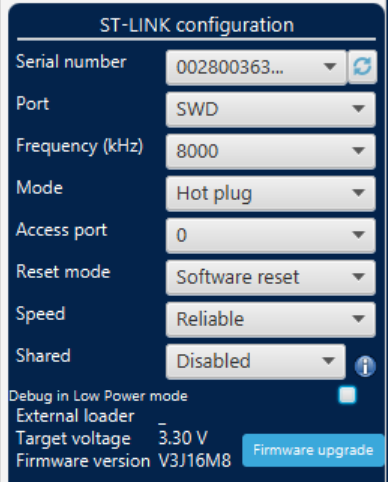This screenshot has width=388, height=482.
Task: Click the Mode label
Action: pyautogui.click(x=39, y=188)
